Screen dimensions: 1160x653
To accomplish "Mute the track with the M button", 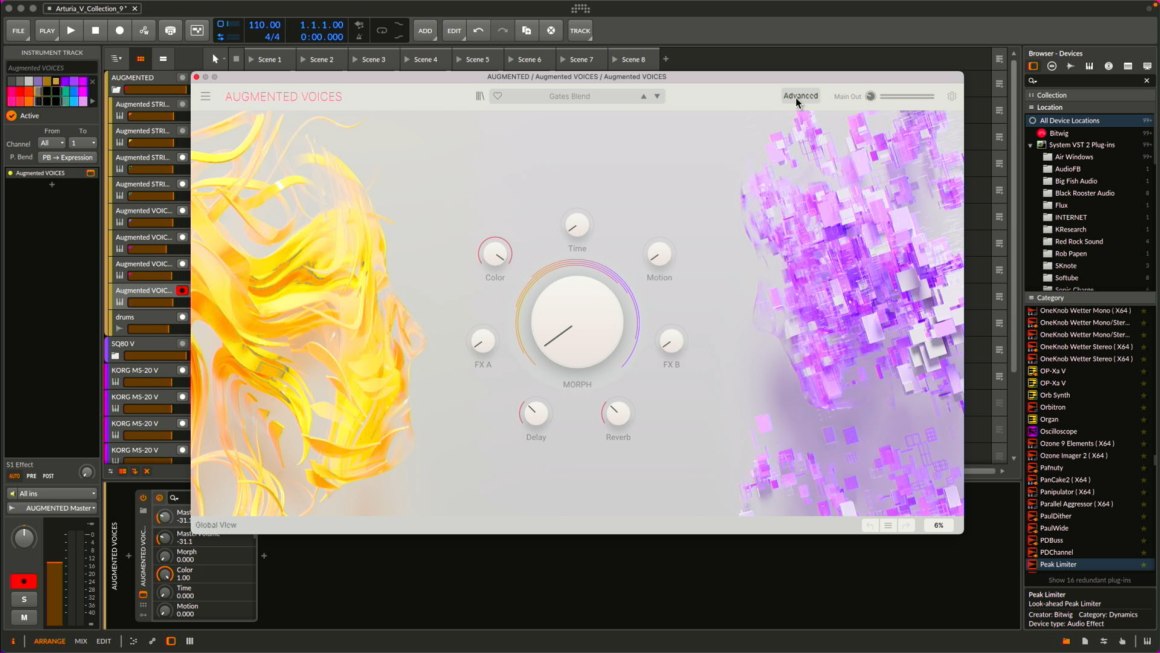I will click(24, 617).
